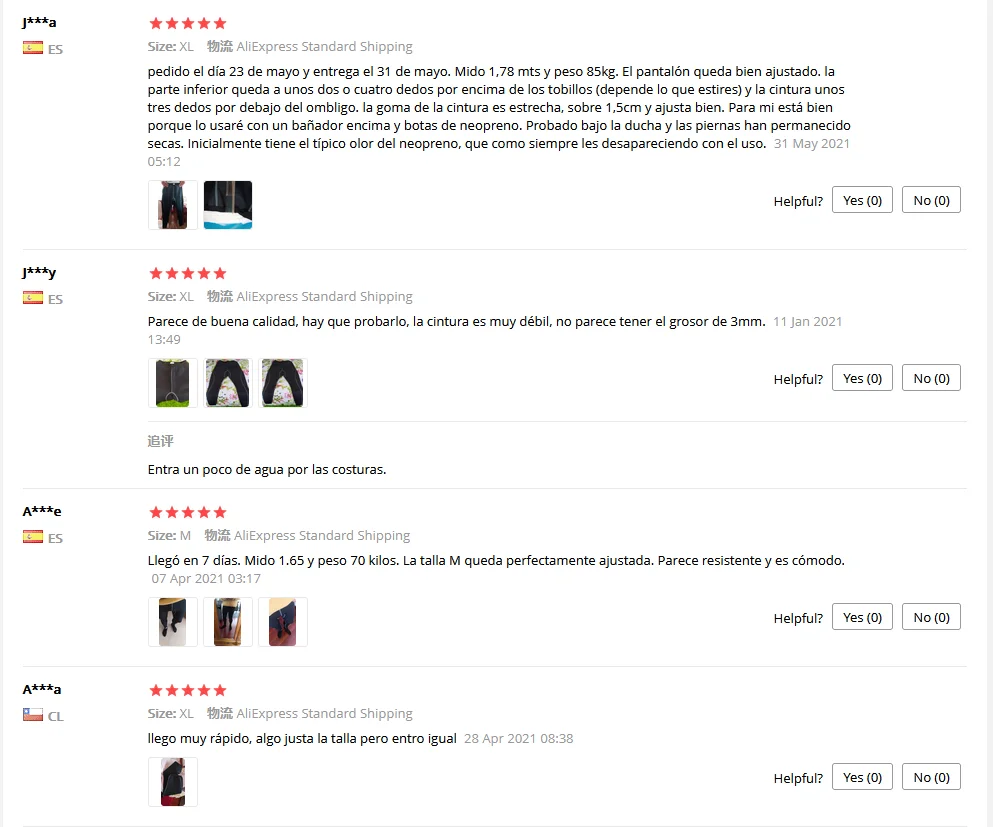Open second pants photo in J***y's review
The width and height of the screenshot is (993, 827).
[228, 382]
